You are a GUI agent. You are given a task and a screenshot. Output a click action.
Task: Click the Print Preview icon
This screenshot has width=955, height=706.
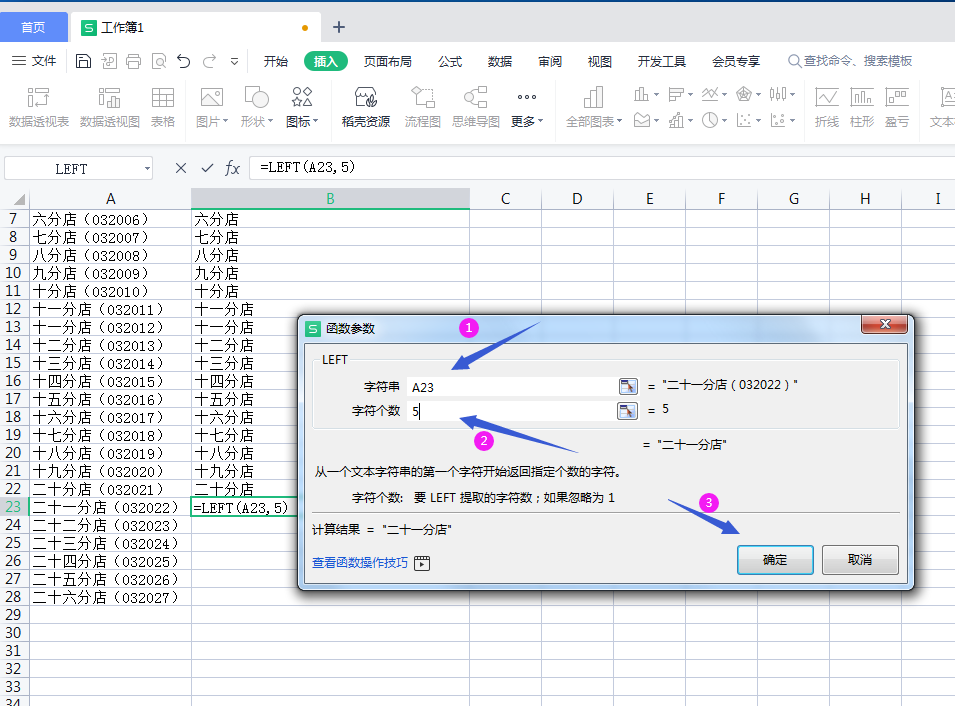click(x=159, y=61)
